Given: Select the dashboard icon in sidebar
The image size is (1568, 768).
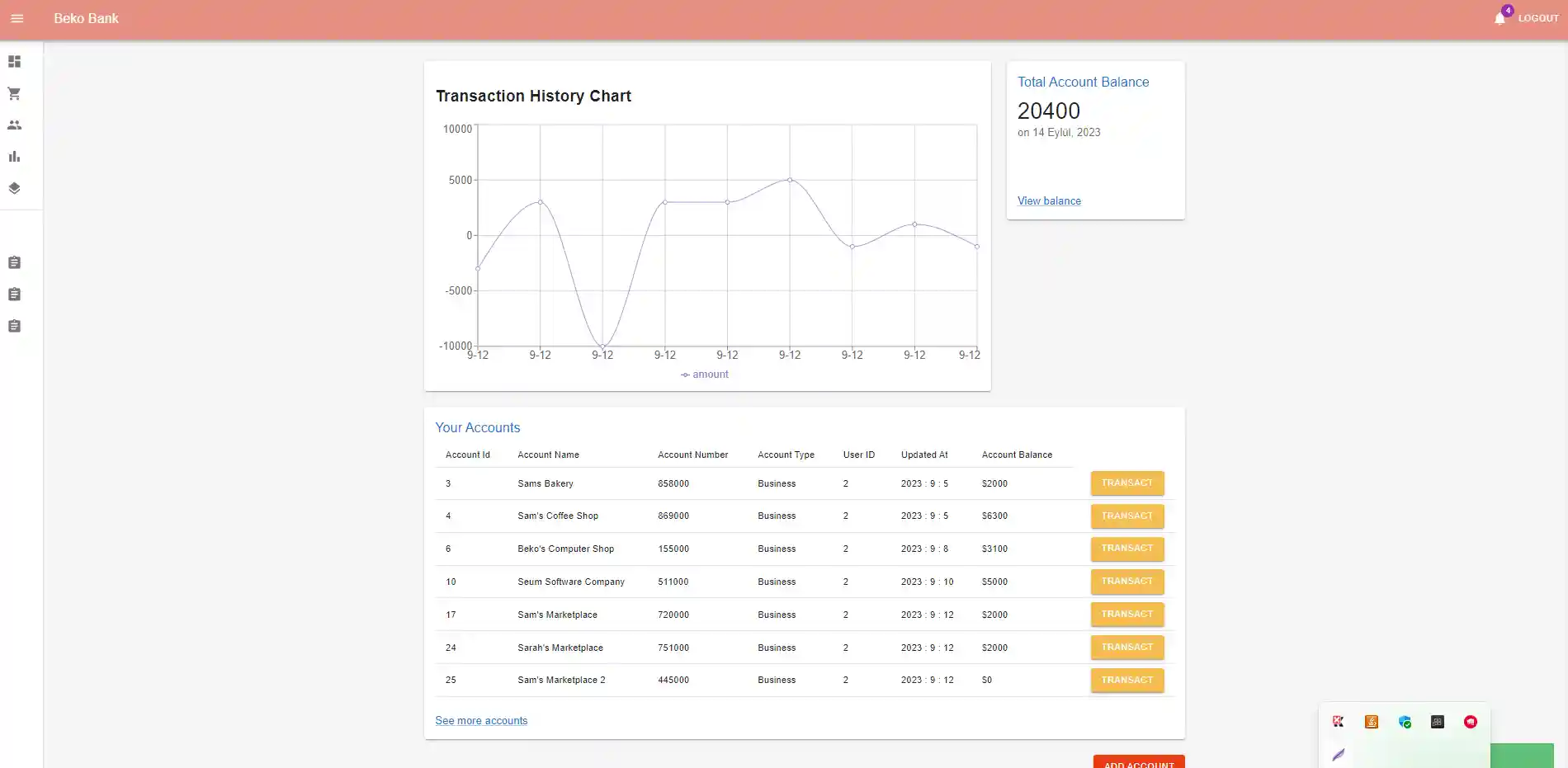Looking at the screenshot, I should (x=14, y=62).
